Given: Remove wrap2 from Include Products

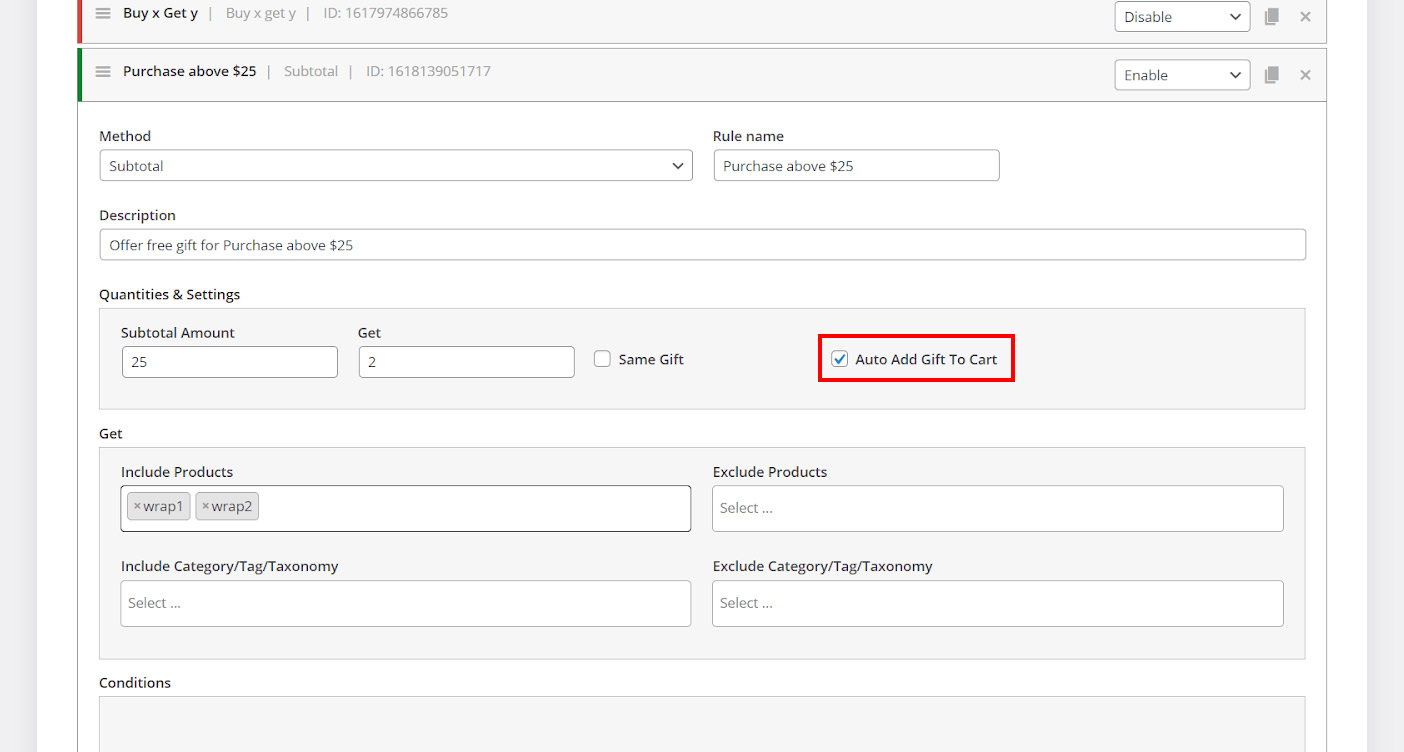Looking at the screenshot, I should [x=206, y=507].
